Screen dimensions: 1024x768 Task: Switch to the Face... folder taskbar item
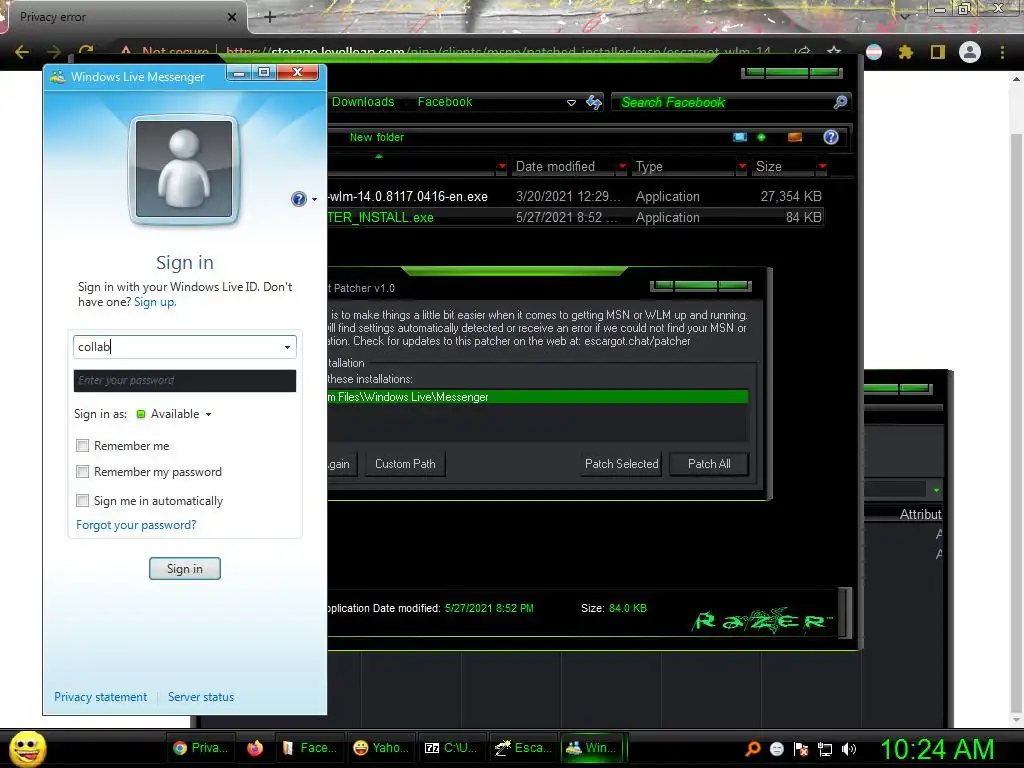tap(310, 748)
